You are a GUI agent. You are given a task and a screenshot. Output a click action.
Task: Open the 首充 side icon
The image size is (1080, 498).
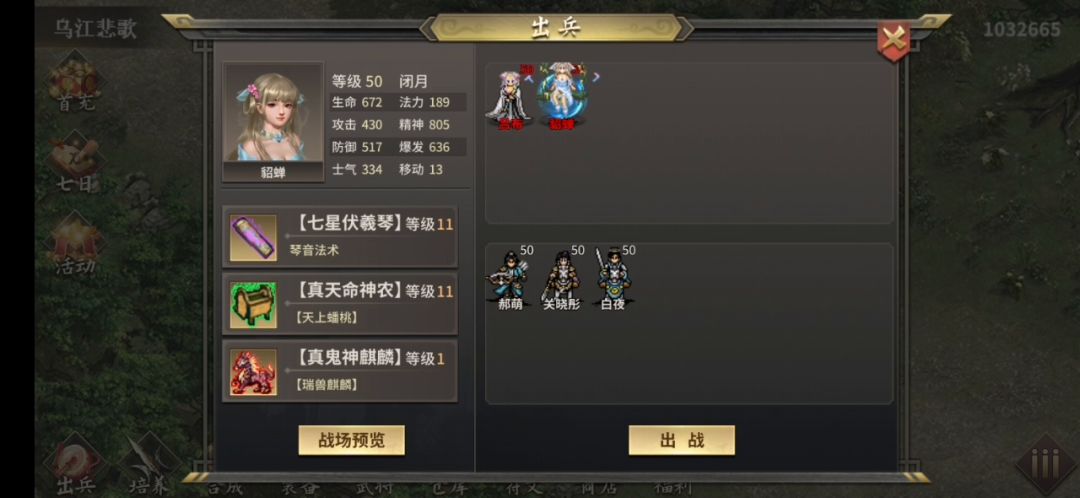(76, 86)
